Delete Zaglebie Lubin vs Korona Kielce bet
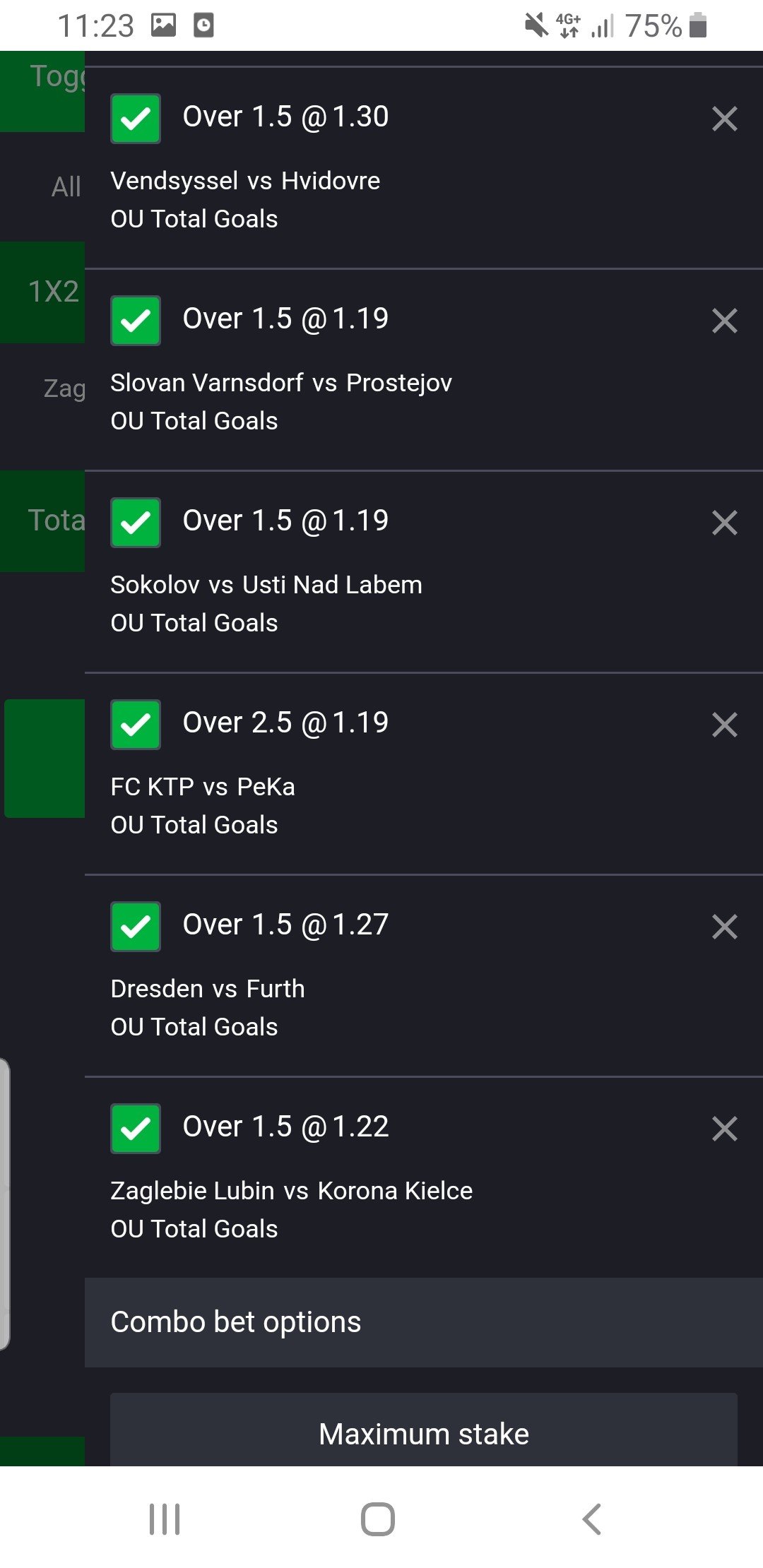 coord(724,1129)
